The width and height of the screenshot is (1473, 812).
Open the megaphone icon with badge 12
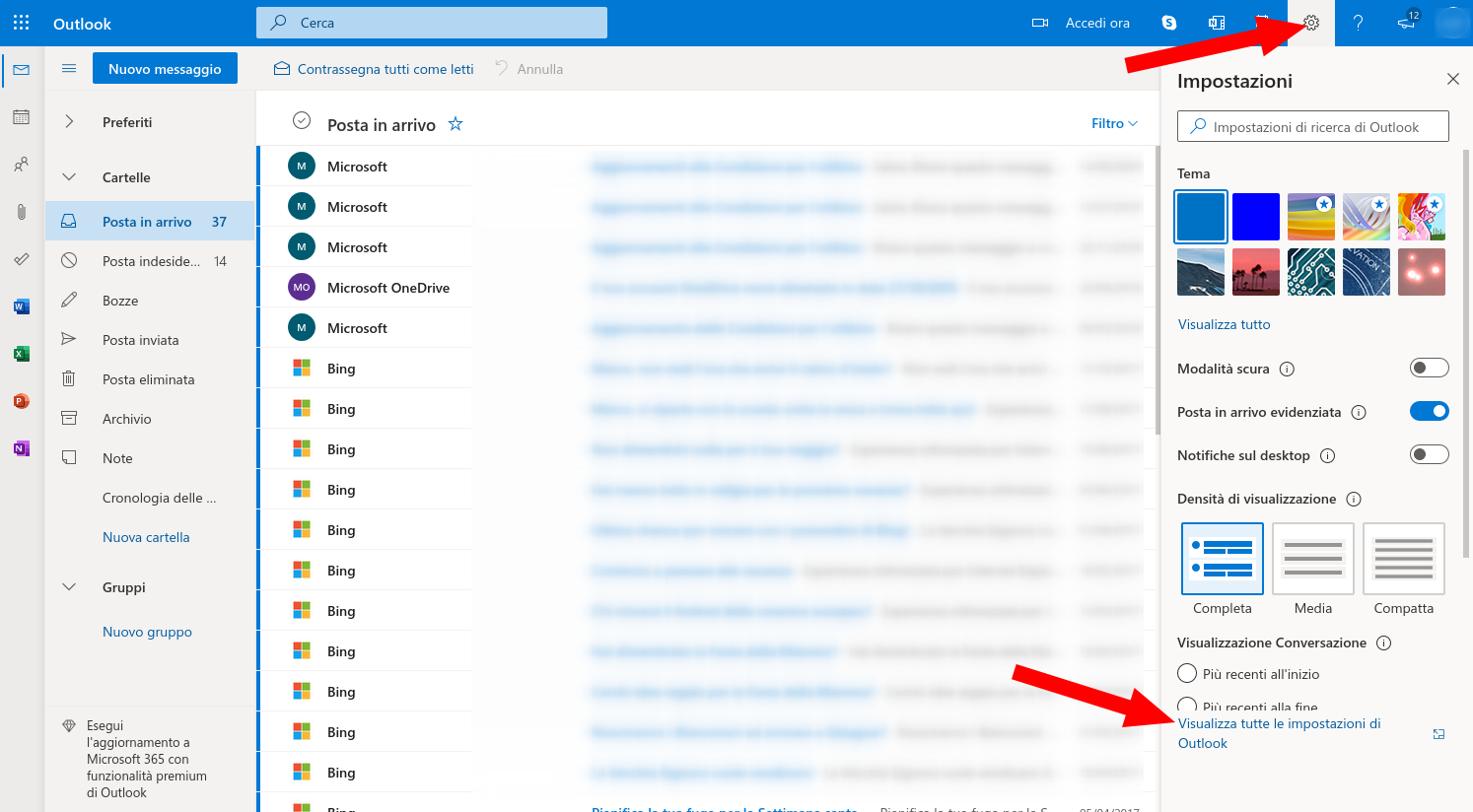click(1408, 22)
